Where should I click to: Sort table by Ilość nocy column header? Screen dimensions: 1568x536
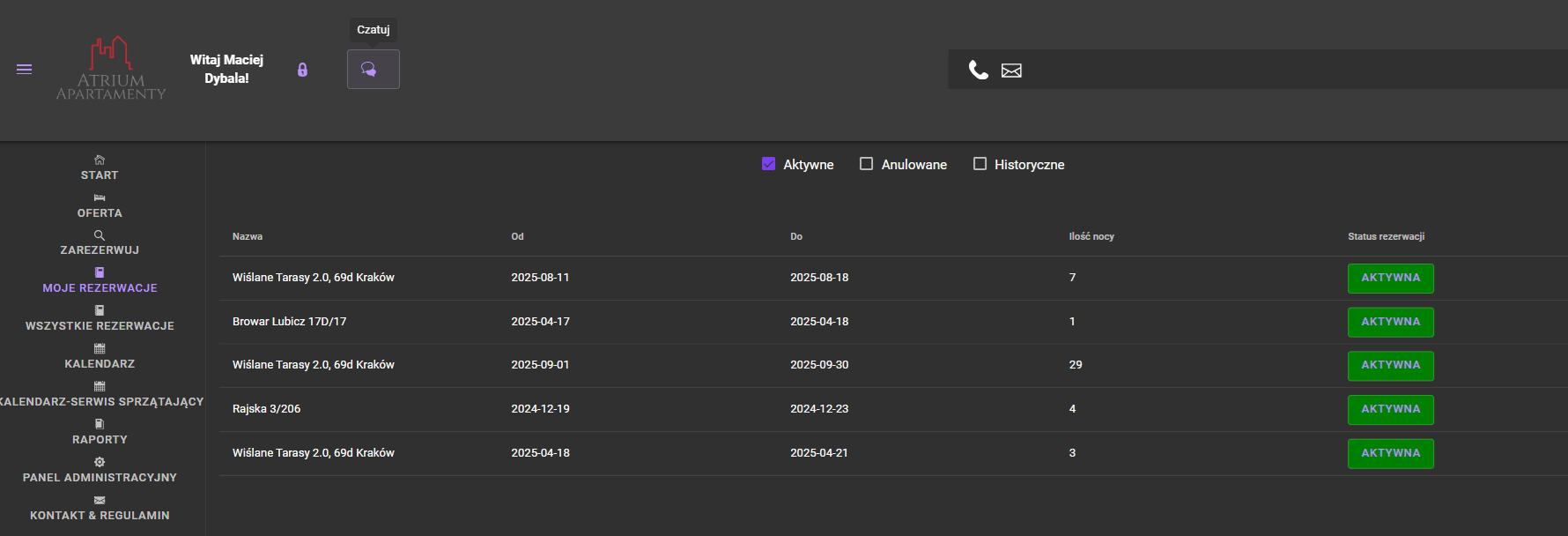pyautogui.click(x=1091, y=236)
